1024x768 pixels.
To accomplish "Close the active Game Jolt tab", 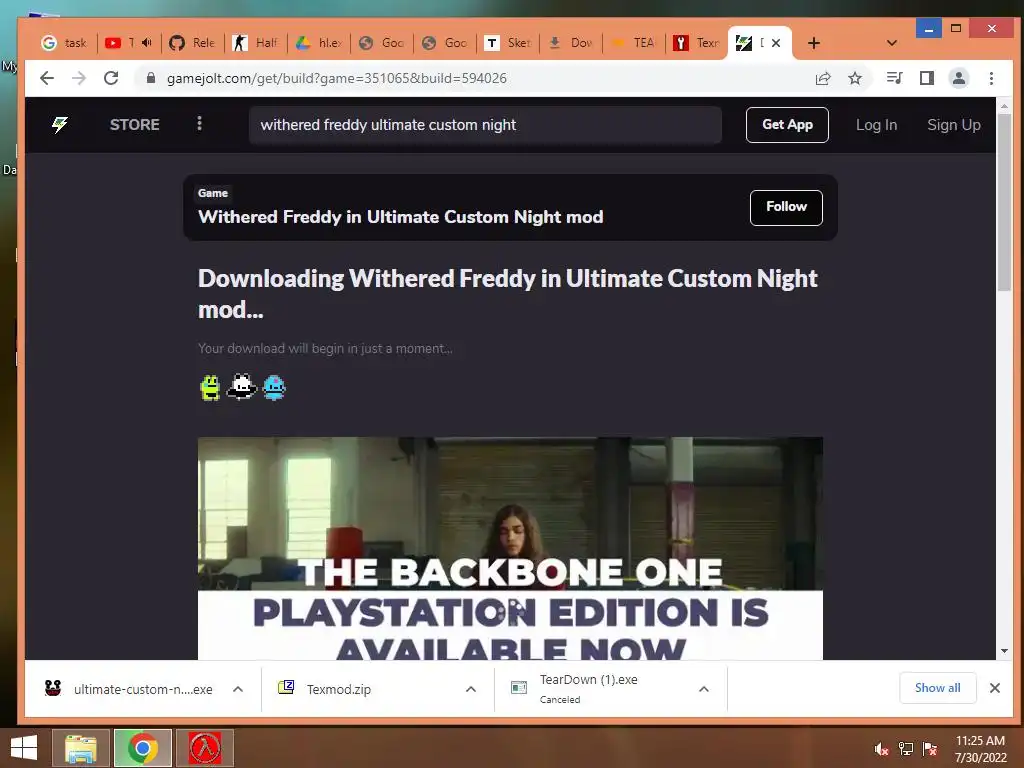I will [x=776, y=43].
